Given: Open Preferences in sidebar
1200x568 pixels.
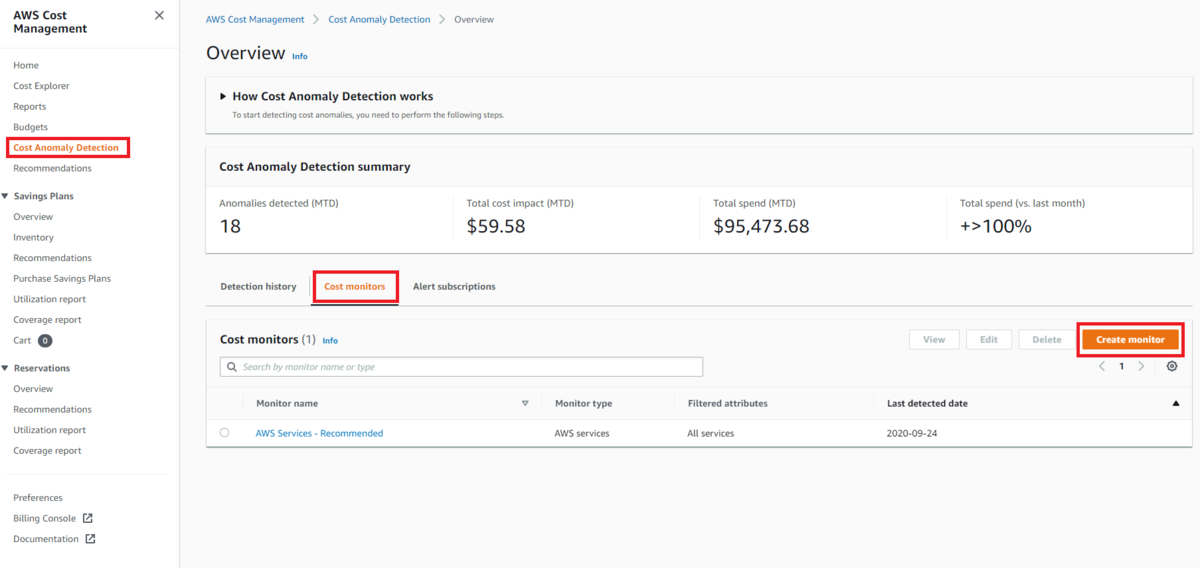Looking at the screenshot, I should click(x=38, y=498).
